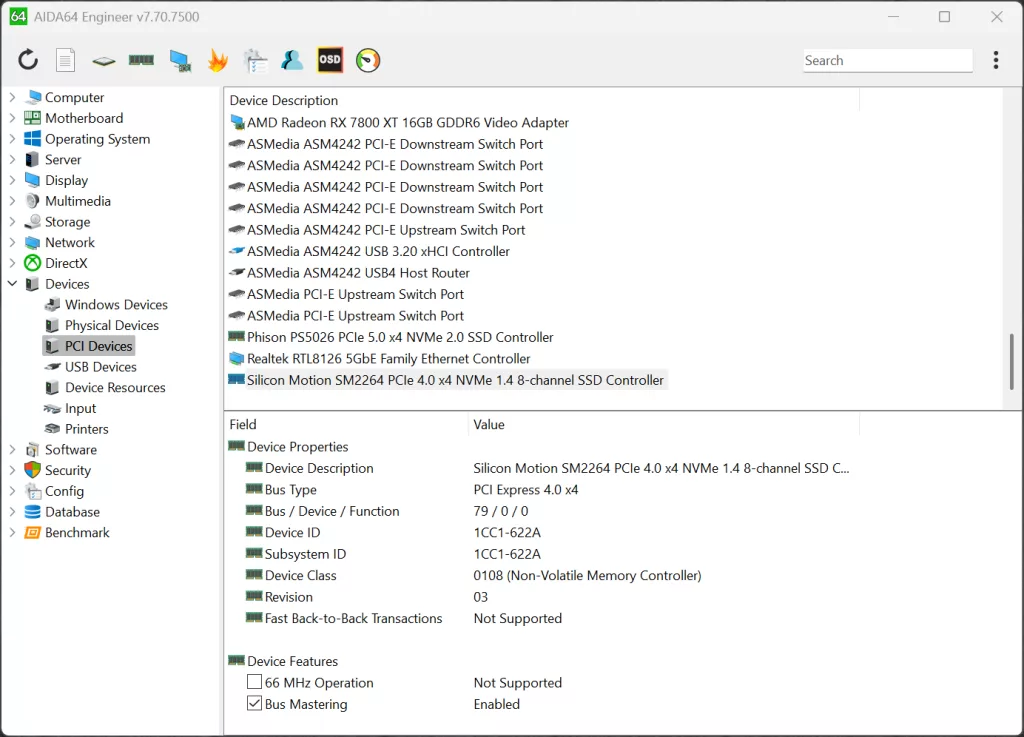Open the gauge SensorPanel toolbar icon
The height and width of the screenshot is (737, 1024).
[x=368, y=61]
